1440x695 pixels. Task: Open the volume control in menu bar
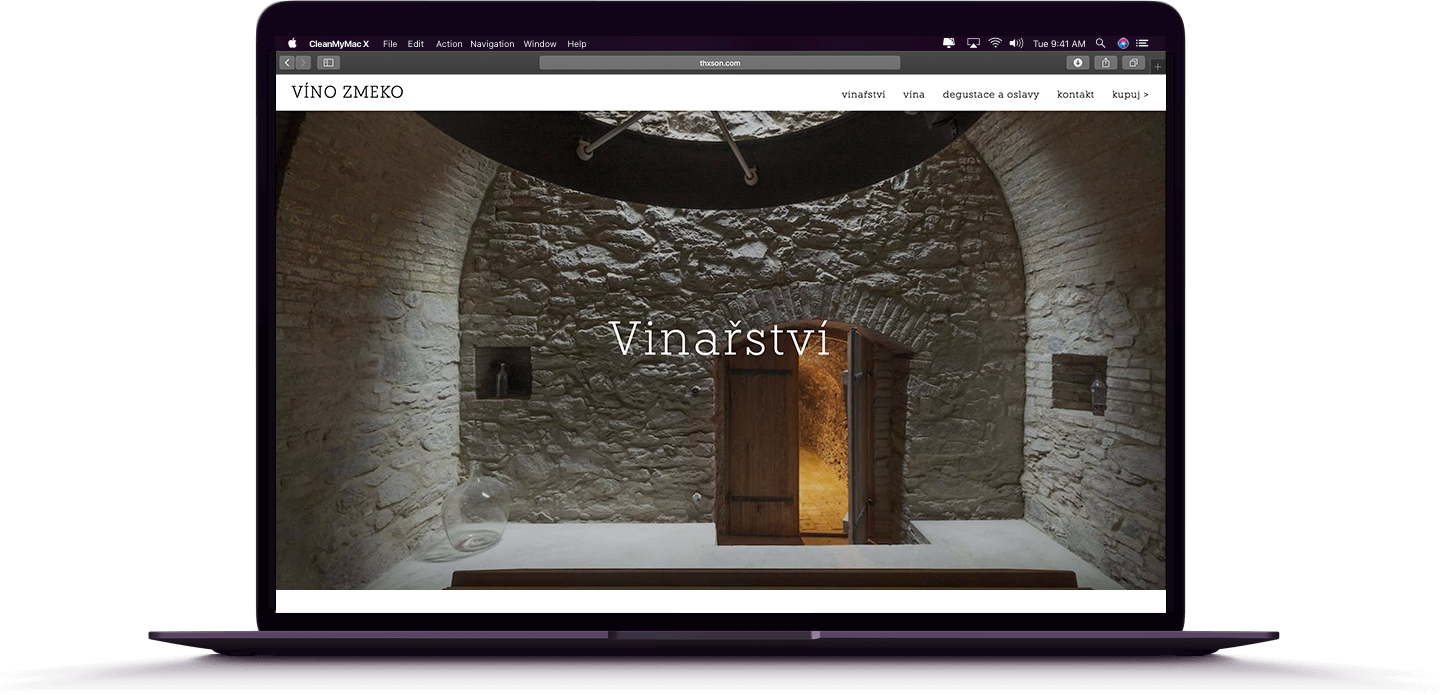click(1017, 44)
